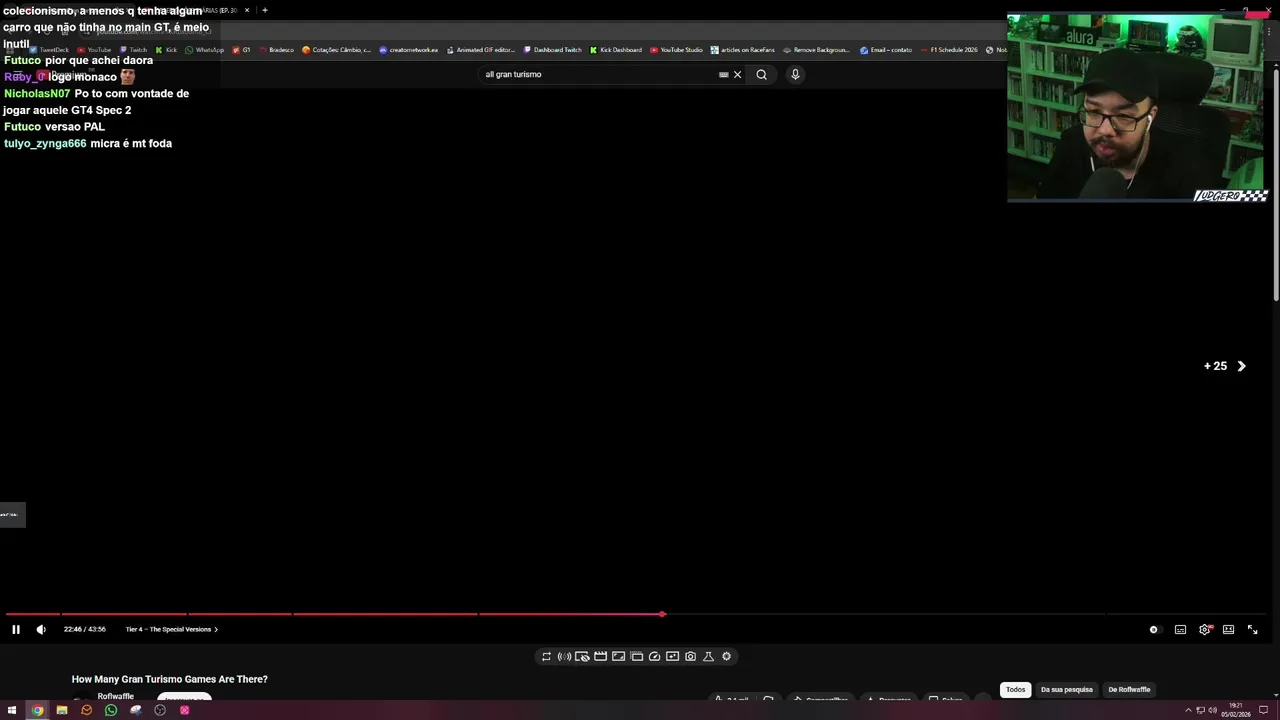Click chat username 'tulyo_zynga666'
This screenshot has height=720, width=1280.
click(x=45, y=144)
